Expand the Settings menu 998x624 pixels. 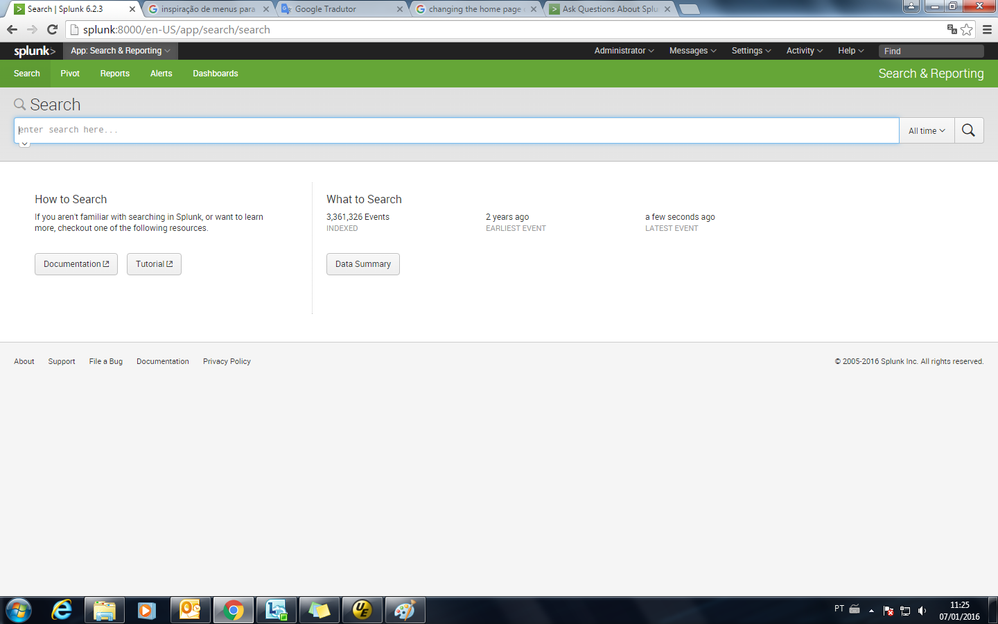[751, 51]
